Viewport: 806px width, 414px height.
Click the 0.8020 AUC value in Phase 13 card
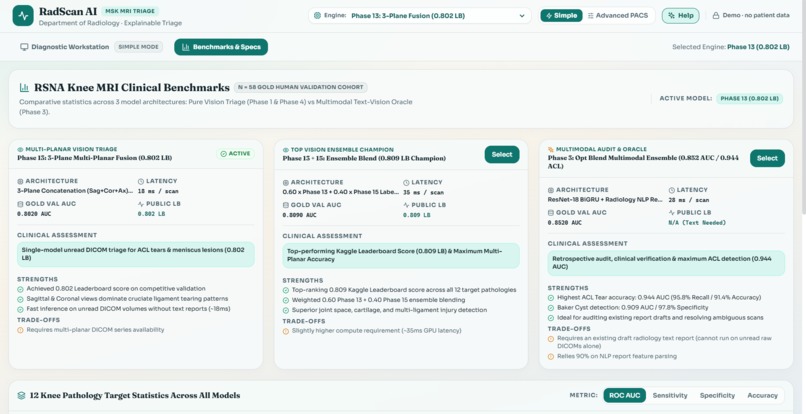coord(32,213)
